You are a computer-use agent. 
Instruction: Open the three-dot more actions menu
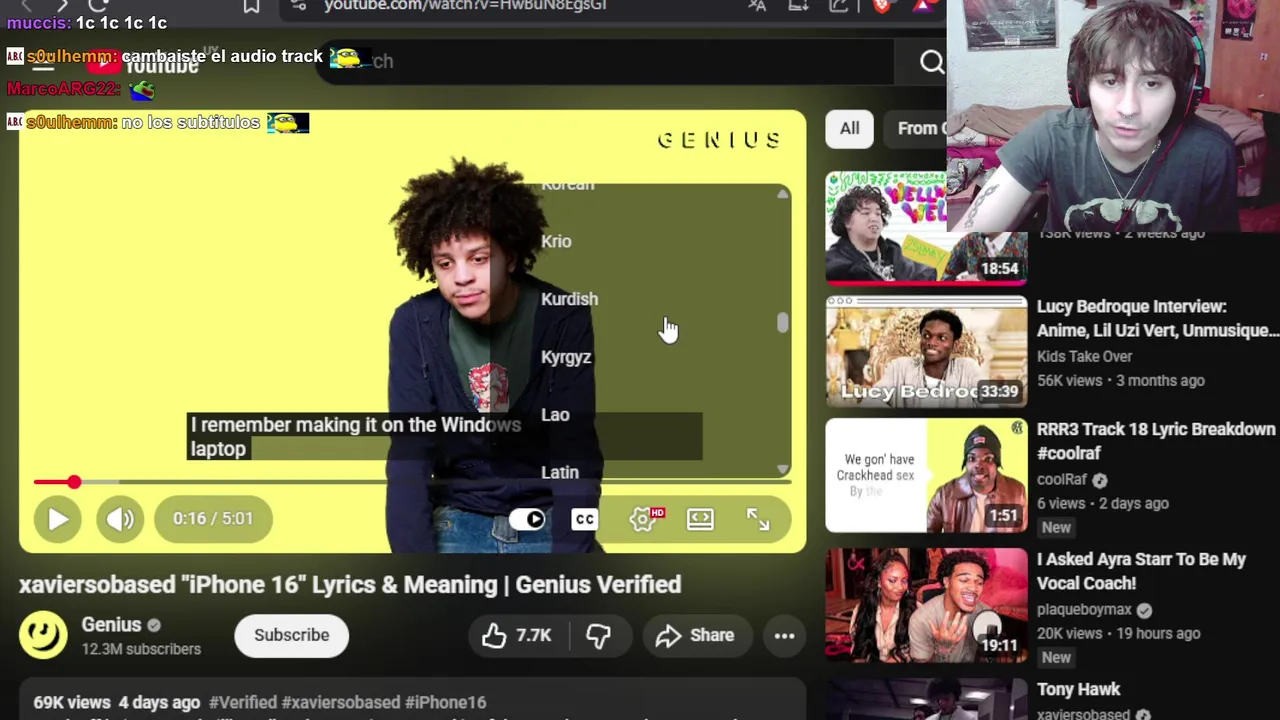point(784,635)
